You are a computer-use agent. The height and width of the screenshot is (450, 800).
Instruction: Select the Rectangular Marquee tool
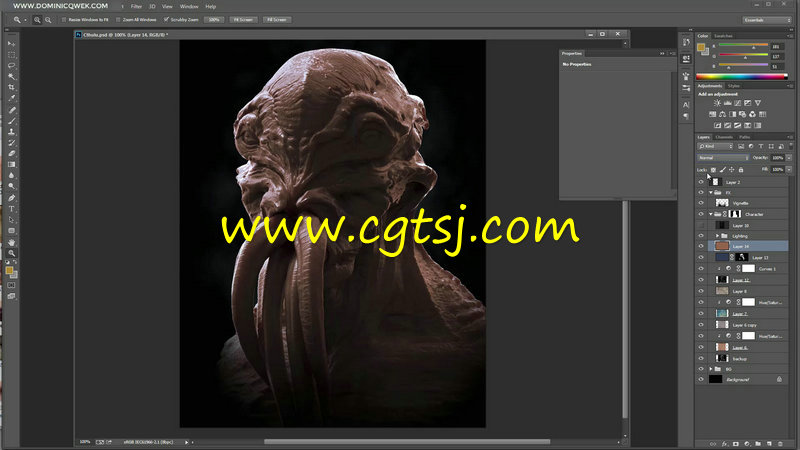pyautogui.click(x=11, y=55)
